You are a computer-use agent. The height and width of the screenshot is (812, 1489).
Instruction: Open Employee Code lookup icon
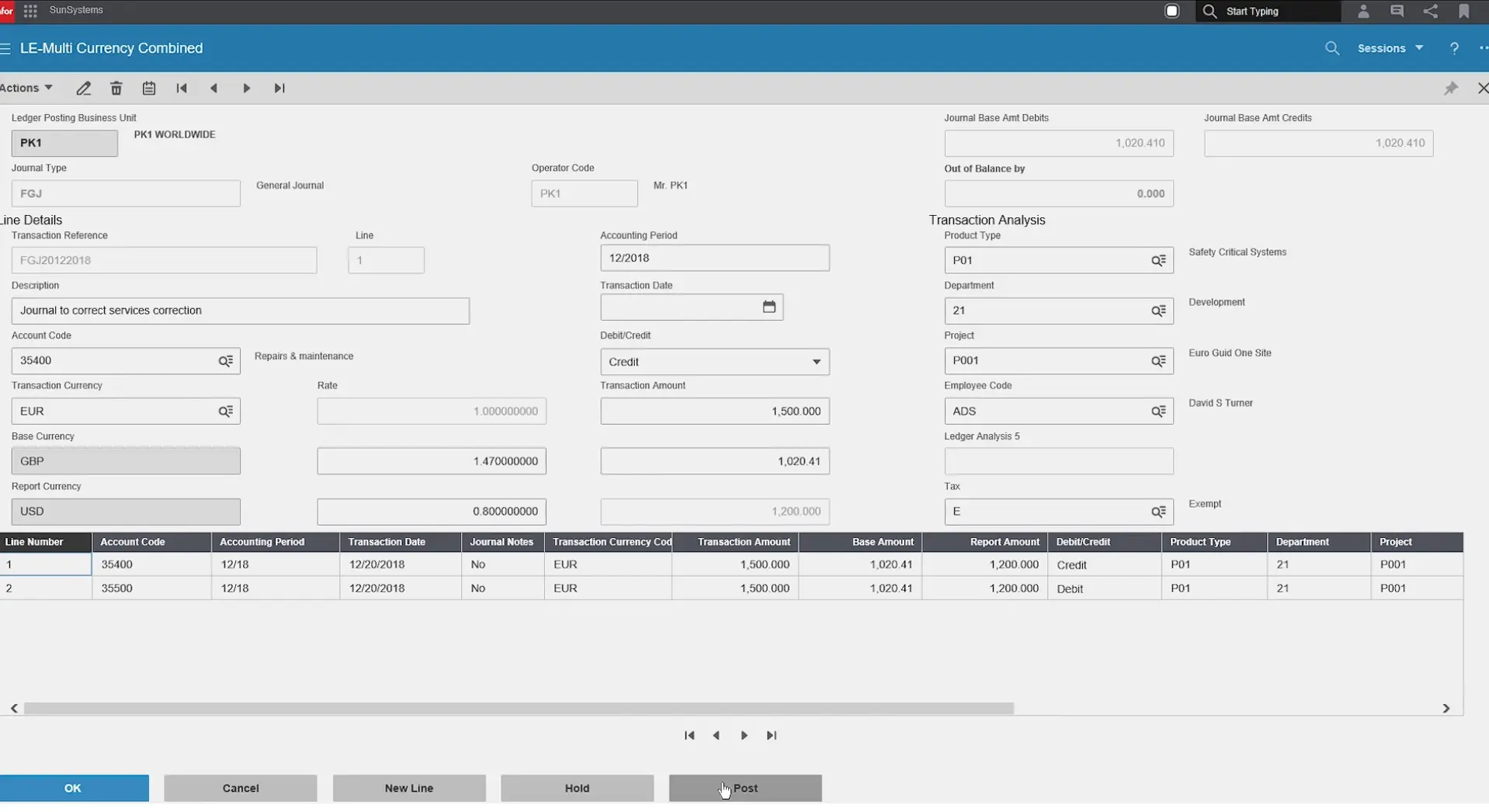coord(1158,411)
